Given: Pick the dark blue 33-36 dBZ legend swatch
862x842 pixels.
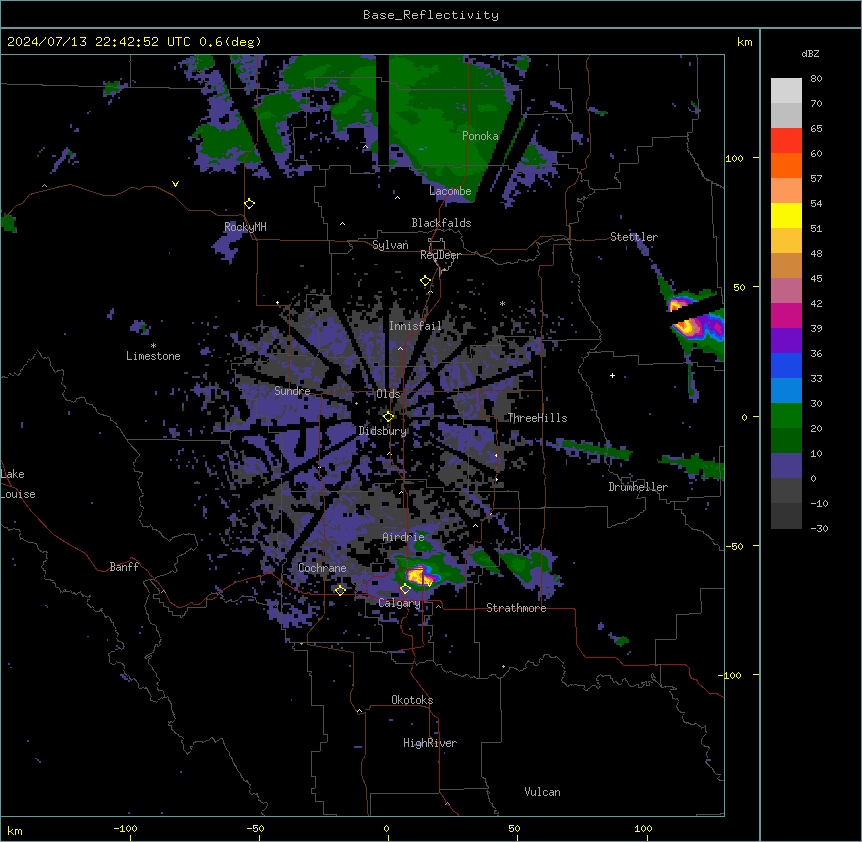Looking at the screenshot, I should pyautogui.click(x=786, y=366).
